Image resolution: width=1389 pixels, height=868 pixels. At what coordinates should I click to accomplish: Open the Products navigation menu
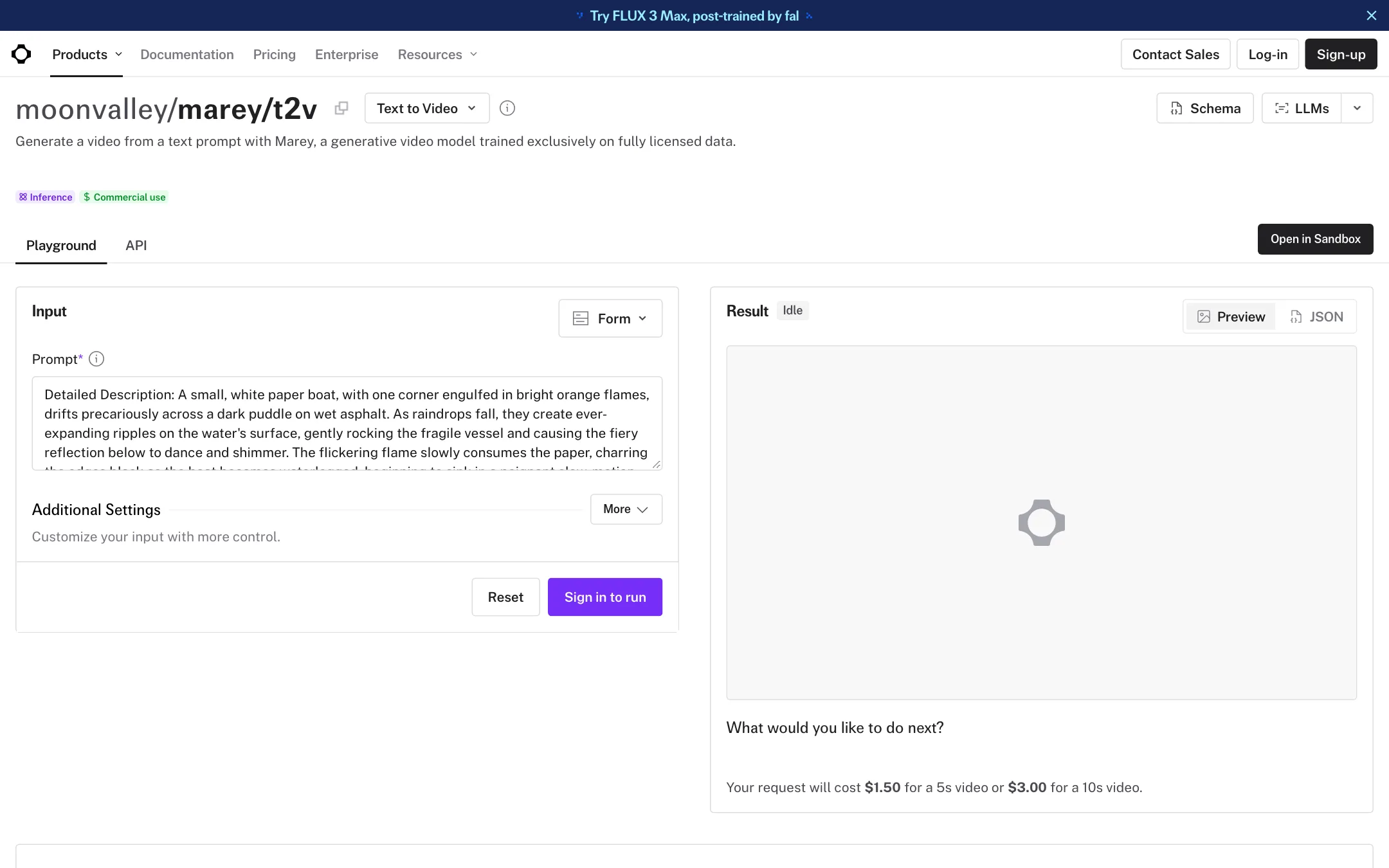coord(87,55)
